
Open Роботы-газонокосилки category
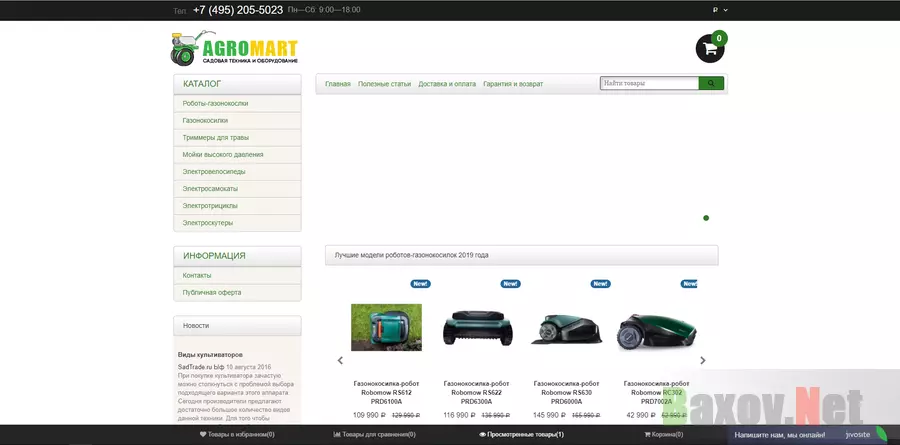click(237, 103)
